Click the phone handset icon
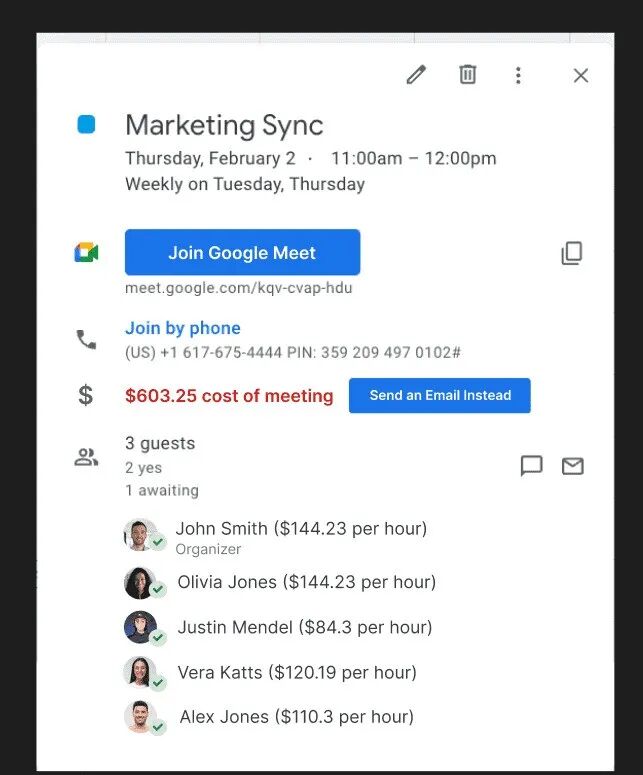This screenshot has height=775, width=643. [86, 340]
